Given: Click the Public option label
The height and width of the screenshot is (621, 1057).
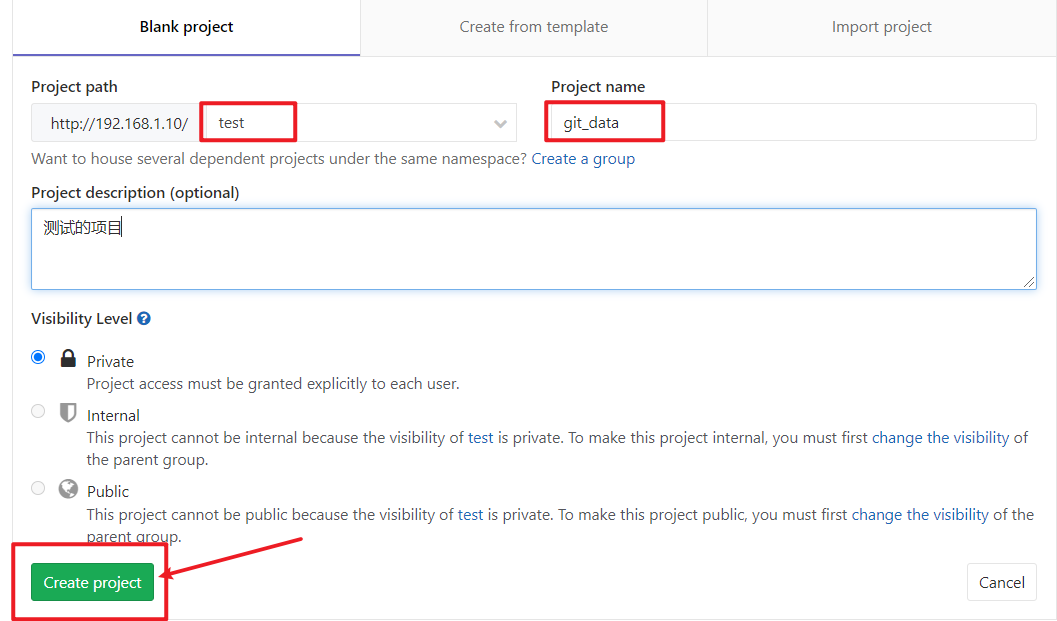Looking at the screenshot, I should [x=108, y=492].
